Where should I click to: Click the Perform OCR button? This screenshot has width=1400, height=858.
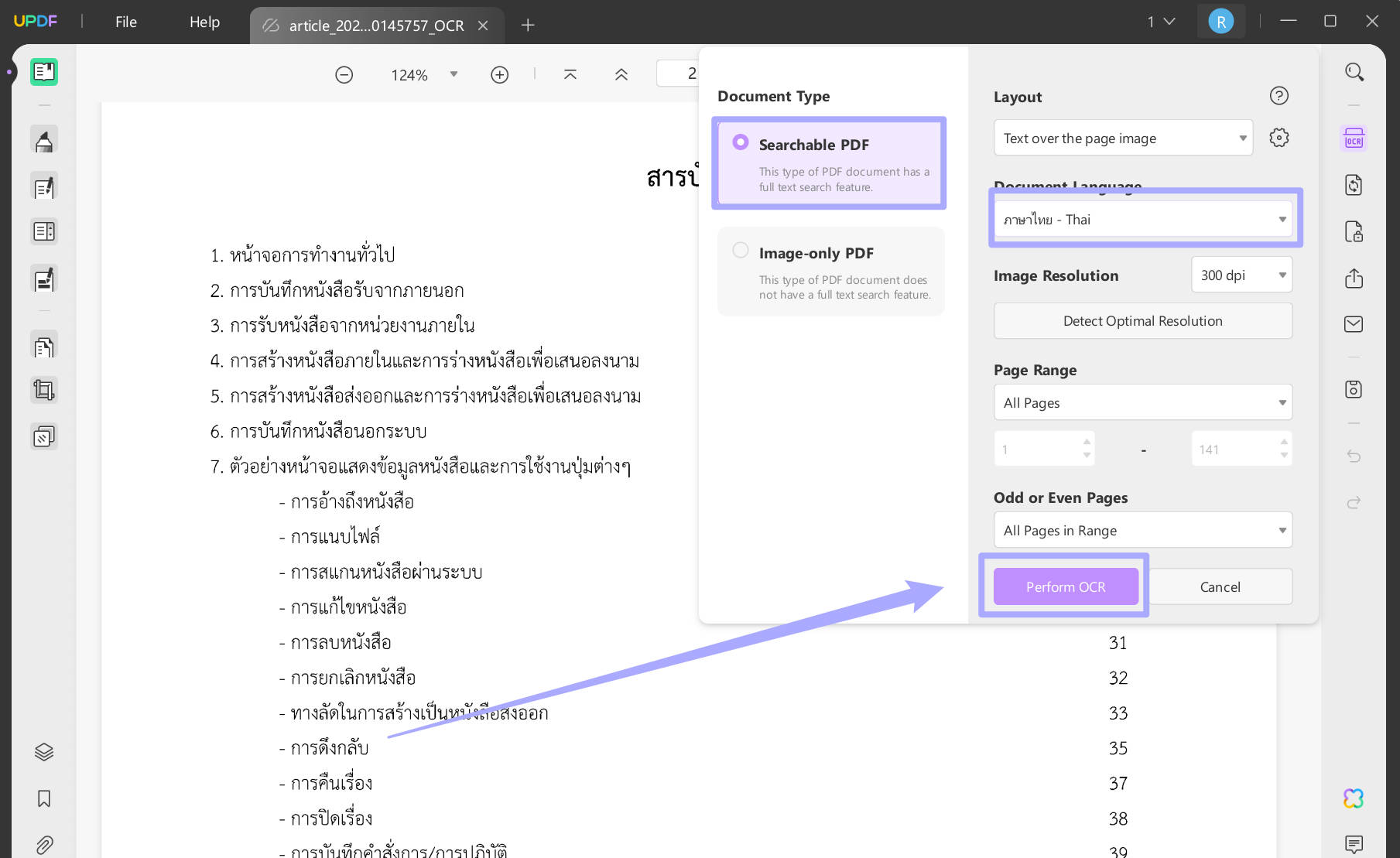click(1065, 586)
